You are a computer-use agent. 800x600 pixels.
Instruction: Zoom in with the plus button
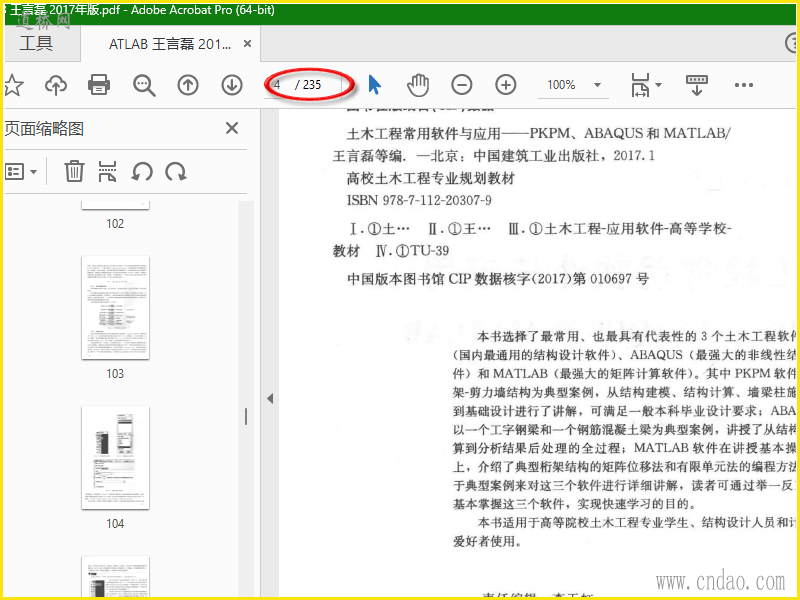tap(506, 85)
